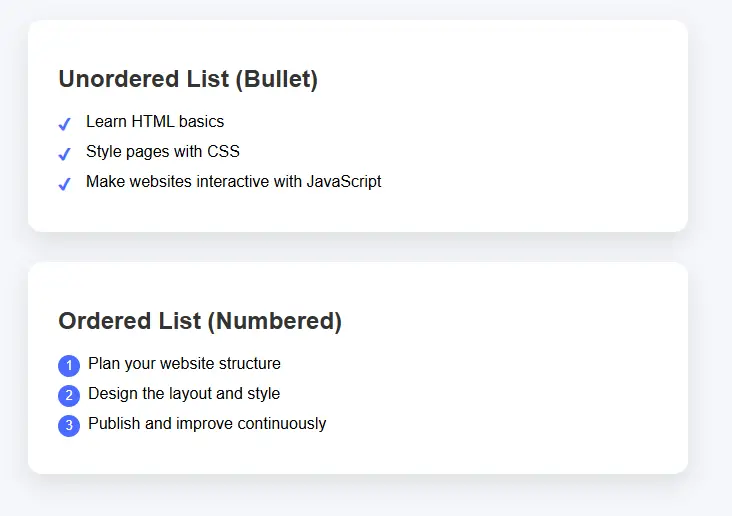Click the Style pages with CSS item
This screenshot has height=516, width=732.
point(163,152)
